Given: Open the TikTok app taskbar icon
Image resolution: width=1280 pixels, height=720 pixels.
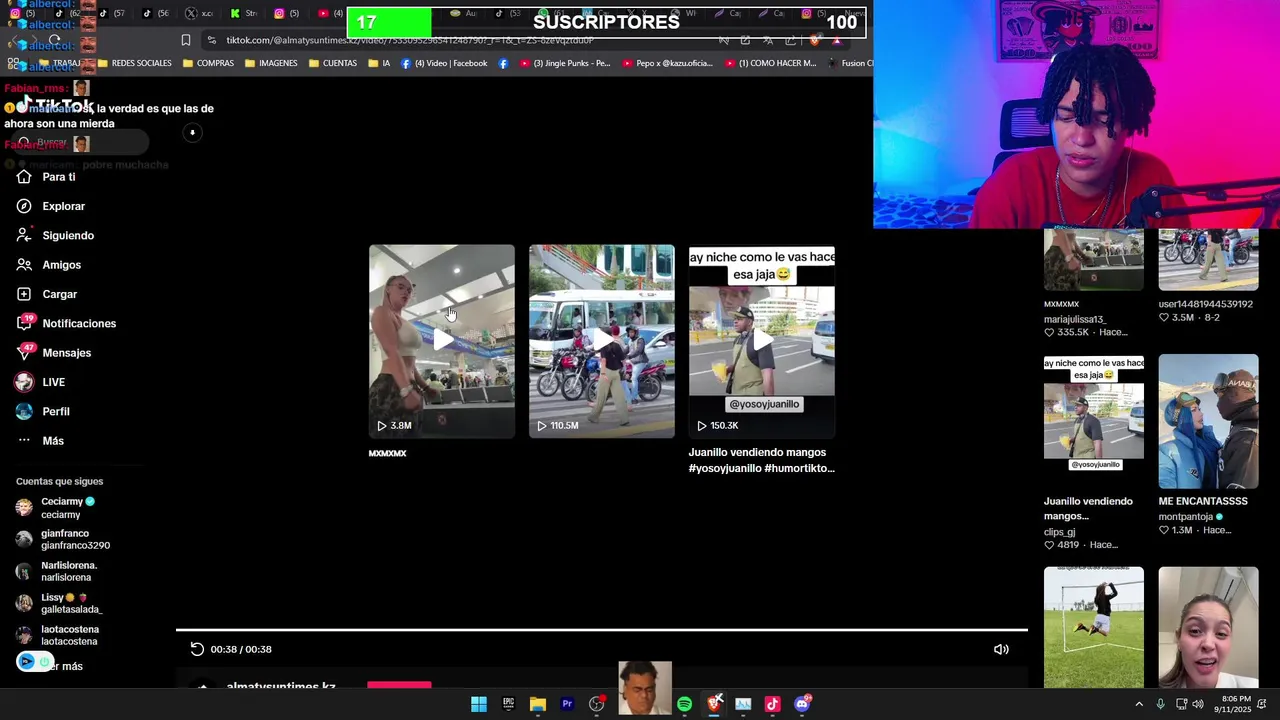Looking at the screenshot, I should [x=772, y=704].
